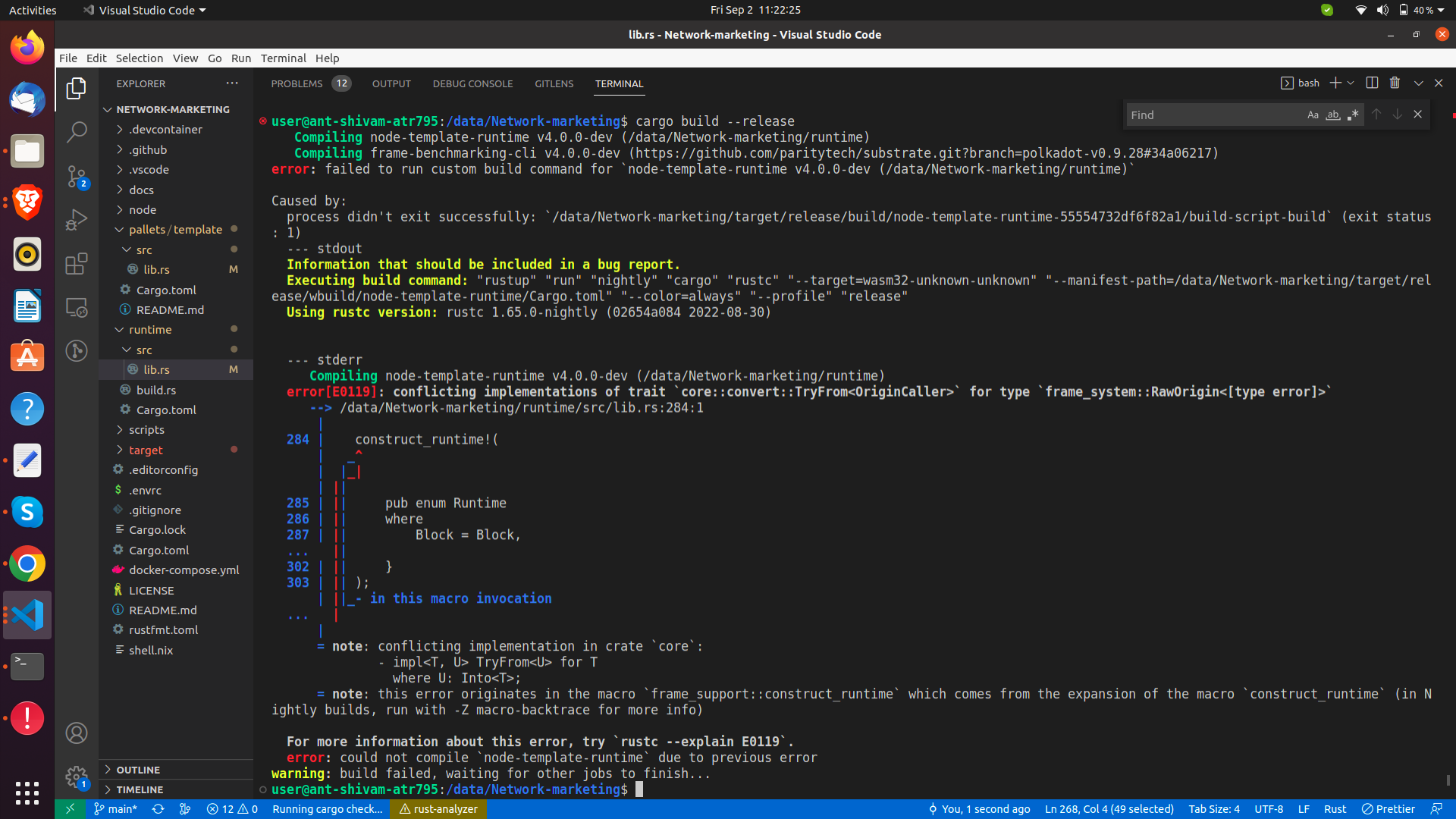Click the Rust language mode indicator
The height and width of the screenshot is (819, 1456).
pyautogui.click(x=1335, y=809)
